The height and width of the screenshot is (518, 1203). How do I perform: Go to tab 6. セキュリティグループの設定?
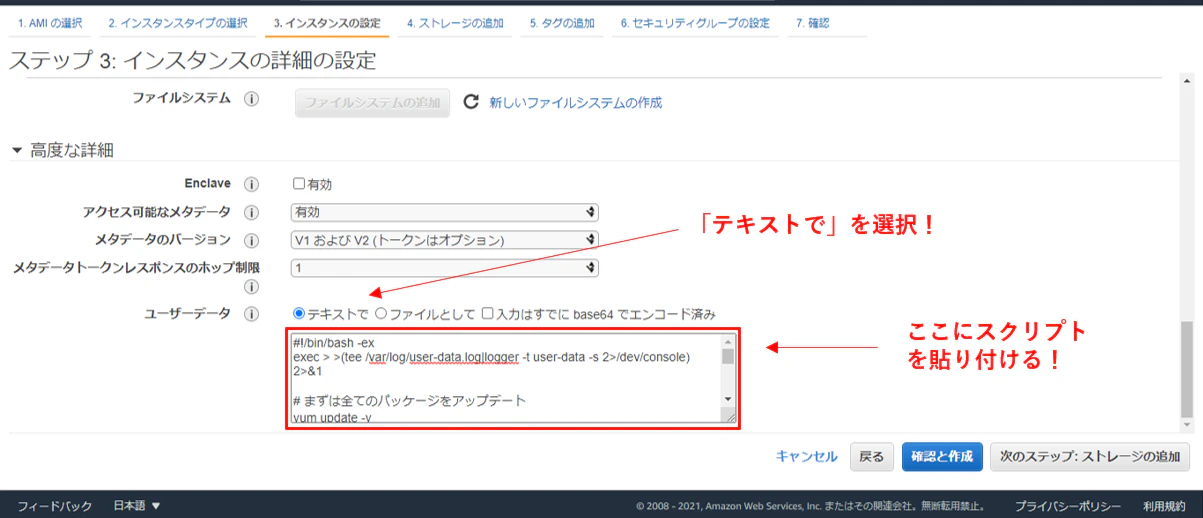[x=695, y=22]
